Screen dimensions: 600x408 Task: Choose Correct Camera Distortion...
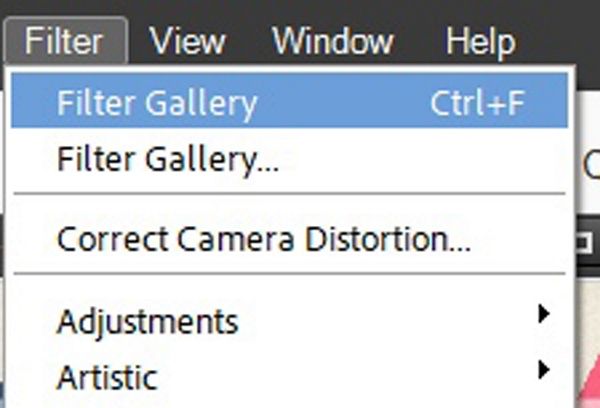click(x=264, y=241)
